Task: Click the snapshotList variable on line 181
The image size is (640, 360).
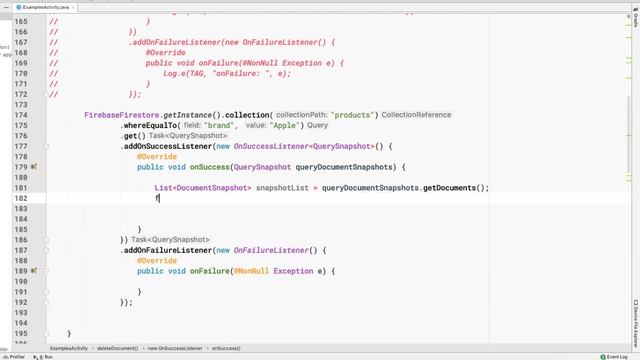Action: (282, 188)
